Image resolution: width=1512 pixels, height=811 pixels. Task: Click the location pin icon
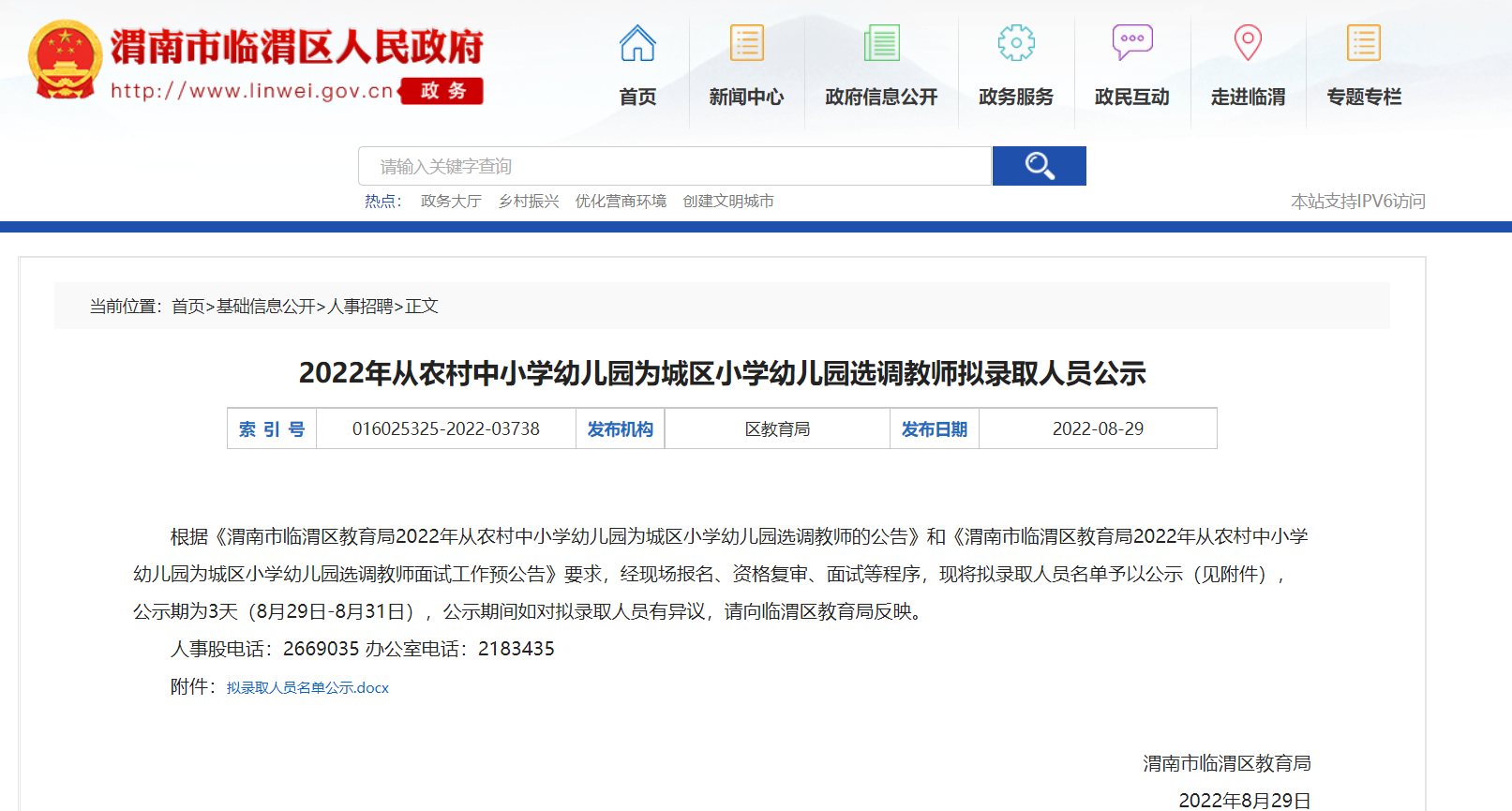[x=1248, y=43]
